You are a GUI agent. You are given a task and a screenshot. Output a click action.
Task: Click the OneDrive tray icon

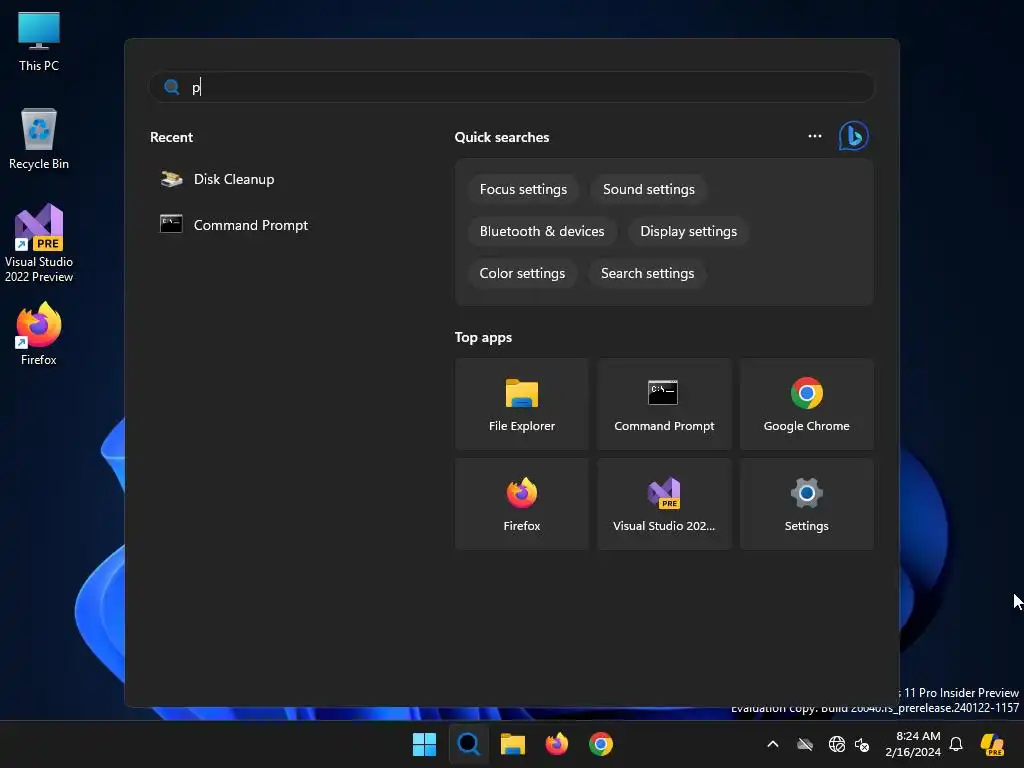pos(805,744)
